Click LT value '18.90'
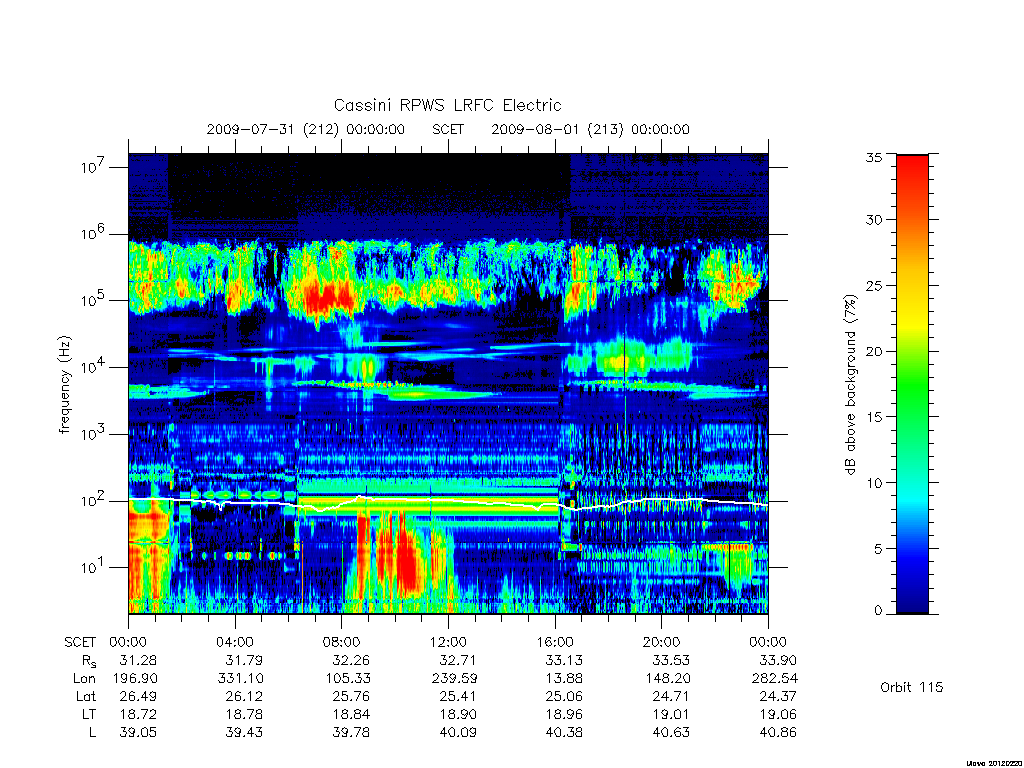 458,714
